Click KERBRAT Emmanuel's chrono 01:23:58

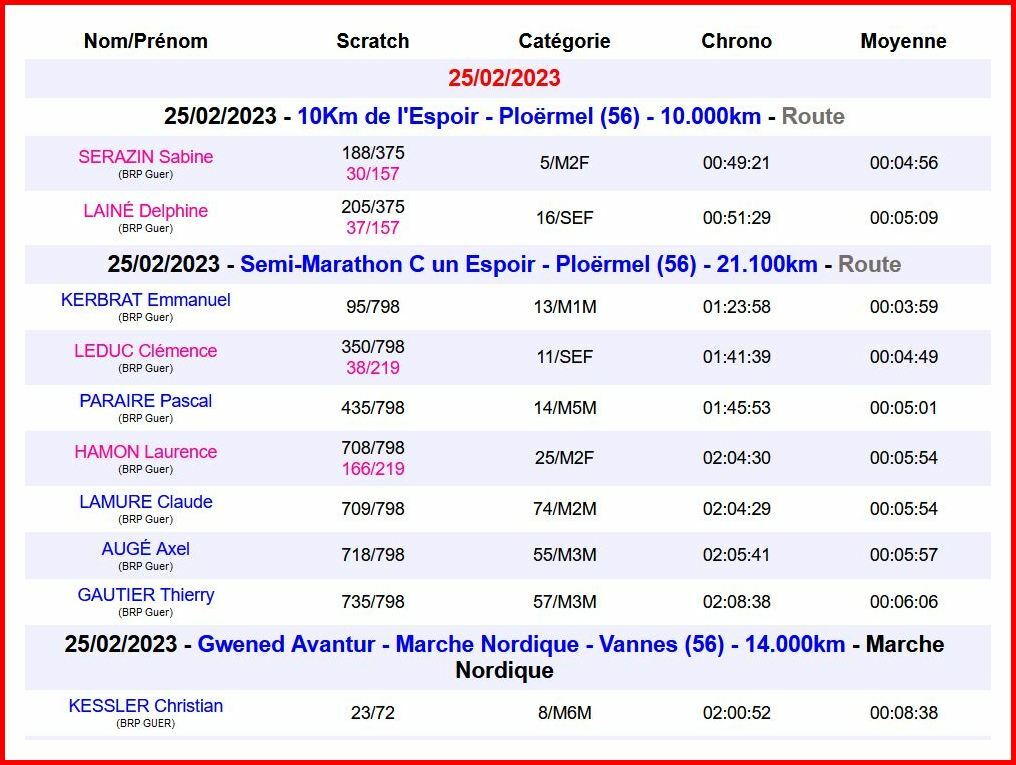[736, 307]
